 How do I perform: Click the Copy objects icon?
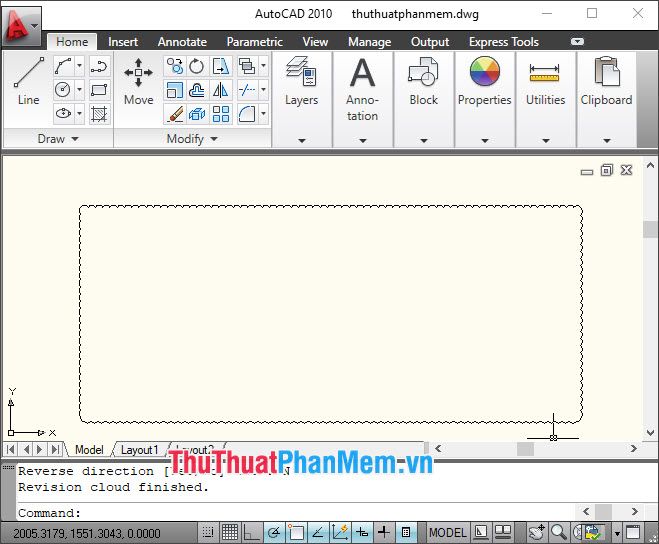click(x=175, y=66)
